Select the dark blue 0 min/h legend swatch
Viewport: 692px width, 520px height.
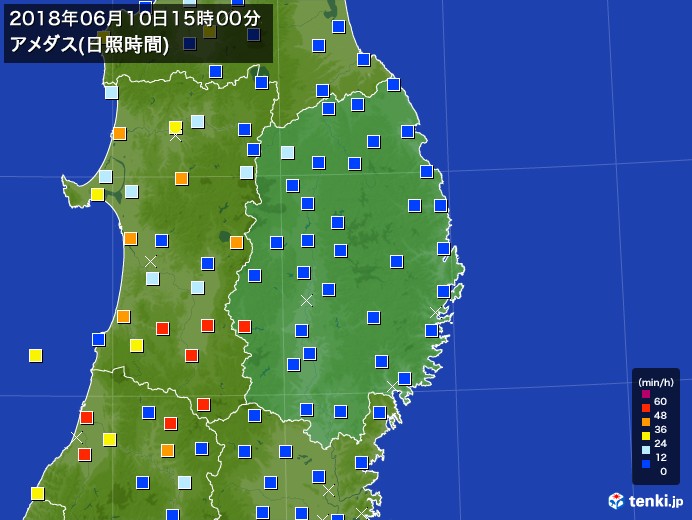pyautogui.click(x=646, y=463)
